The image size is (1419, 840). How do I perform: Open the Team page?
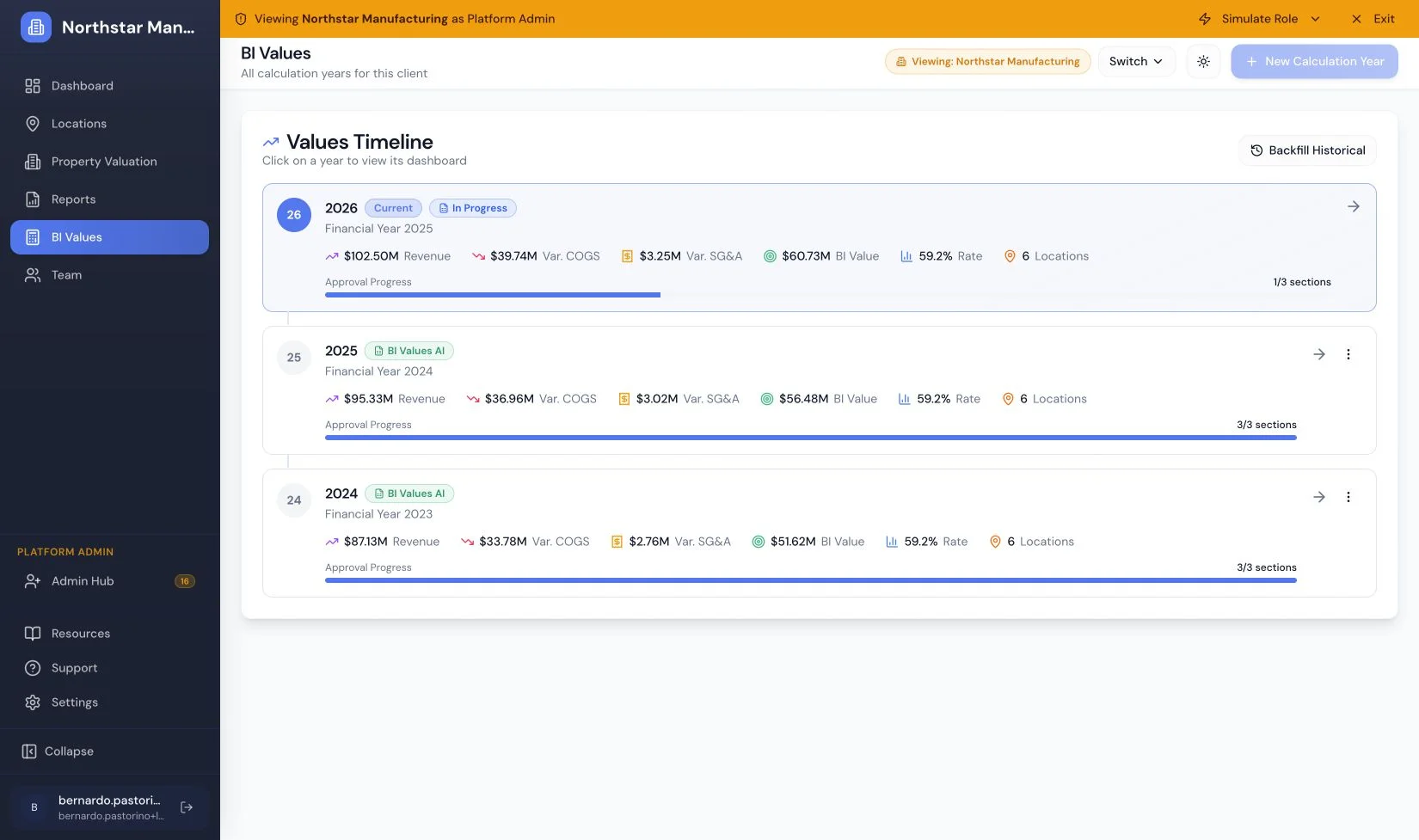(x=109, y=275)
